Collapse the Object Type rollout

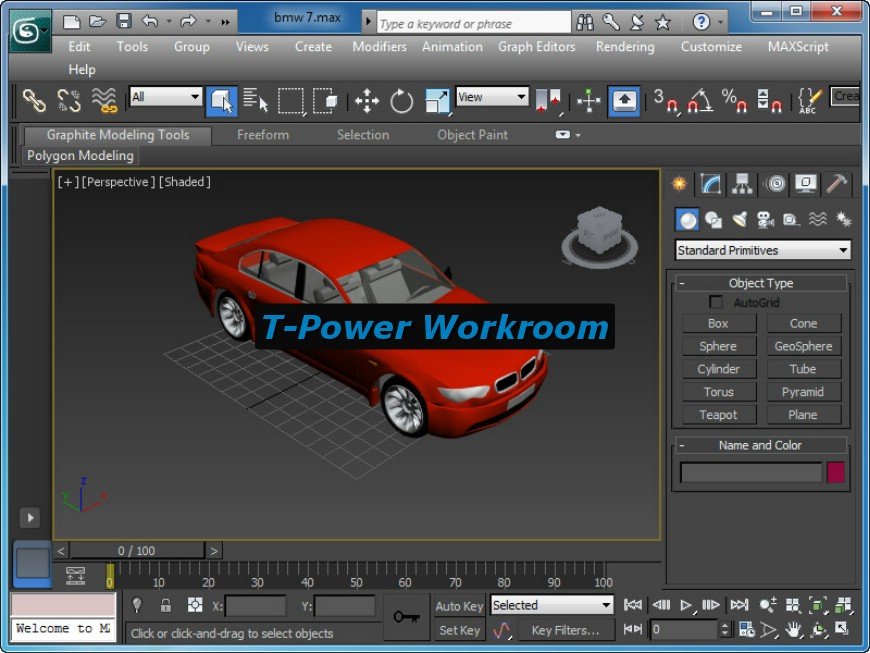coord(682,284)
